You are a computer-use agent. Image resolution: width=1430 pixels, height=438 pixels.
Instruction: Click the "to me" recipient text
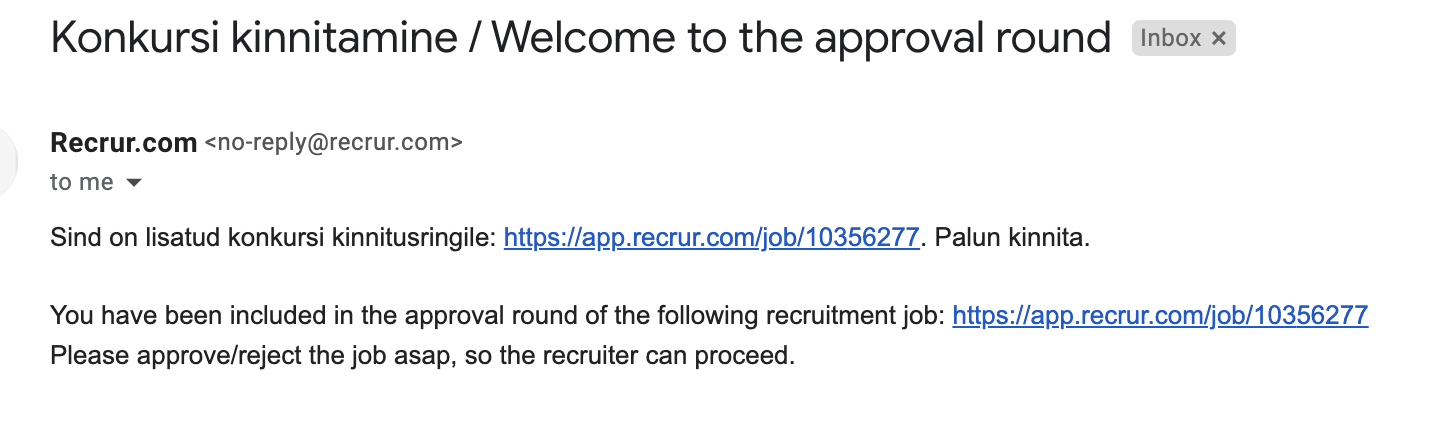[82, 183]
